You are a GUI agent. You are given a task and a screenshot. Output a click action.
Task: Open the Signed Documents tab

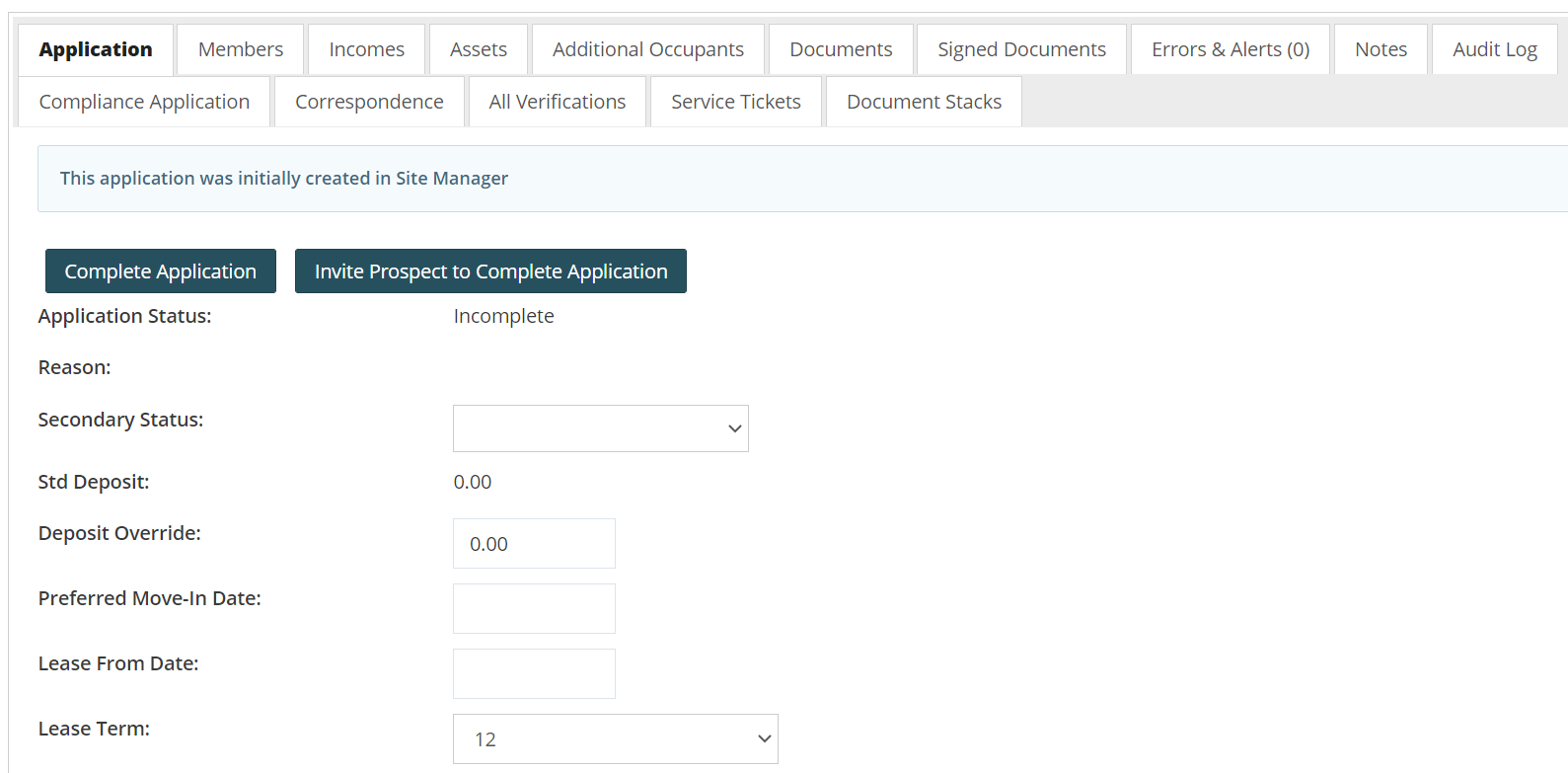[x=1020, y=49]
